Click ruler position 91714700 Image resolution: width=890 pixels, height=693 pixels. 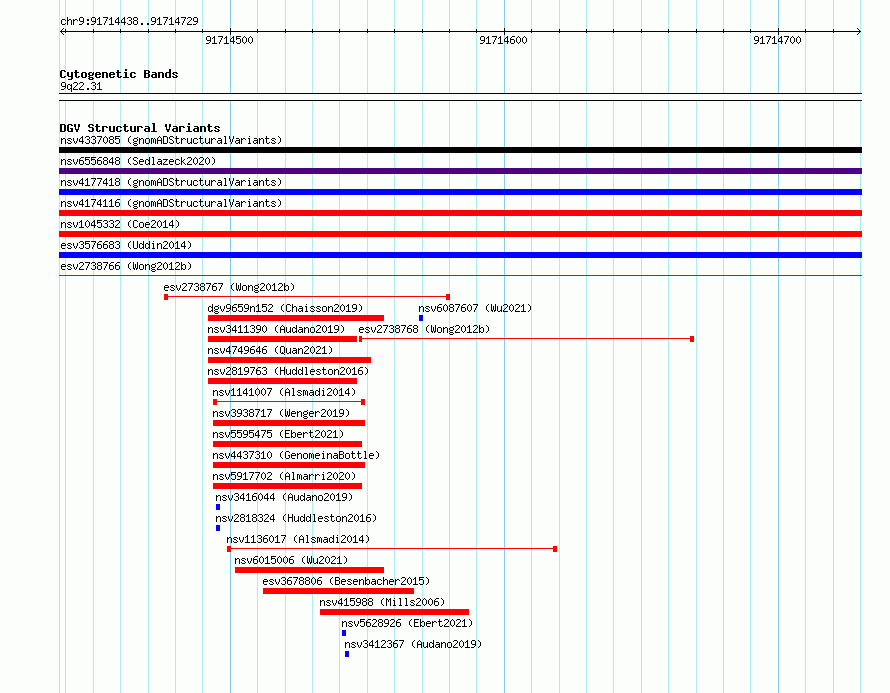777,40
